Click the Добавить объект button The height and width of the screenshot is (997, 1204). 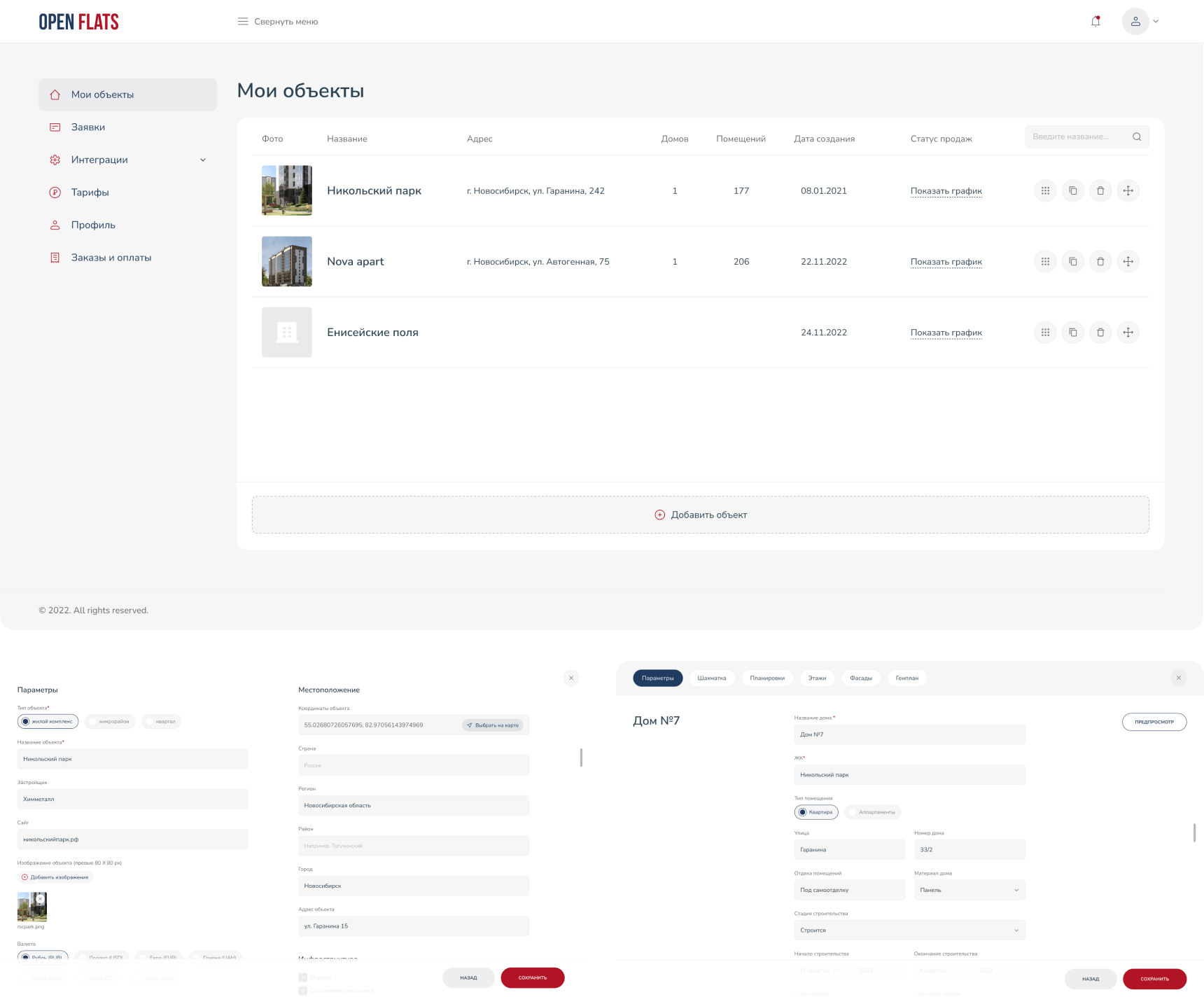click(700, 515)
